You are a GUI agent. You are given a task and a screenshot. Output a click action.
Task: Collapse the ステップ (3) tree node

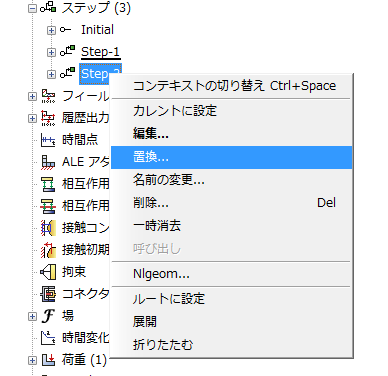pos(32,8)
